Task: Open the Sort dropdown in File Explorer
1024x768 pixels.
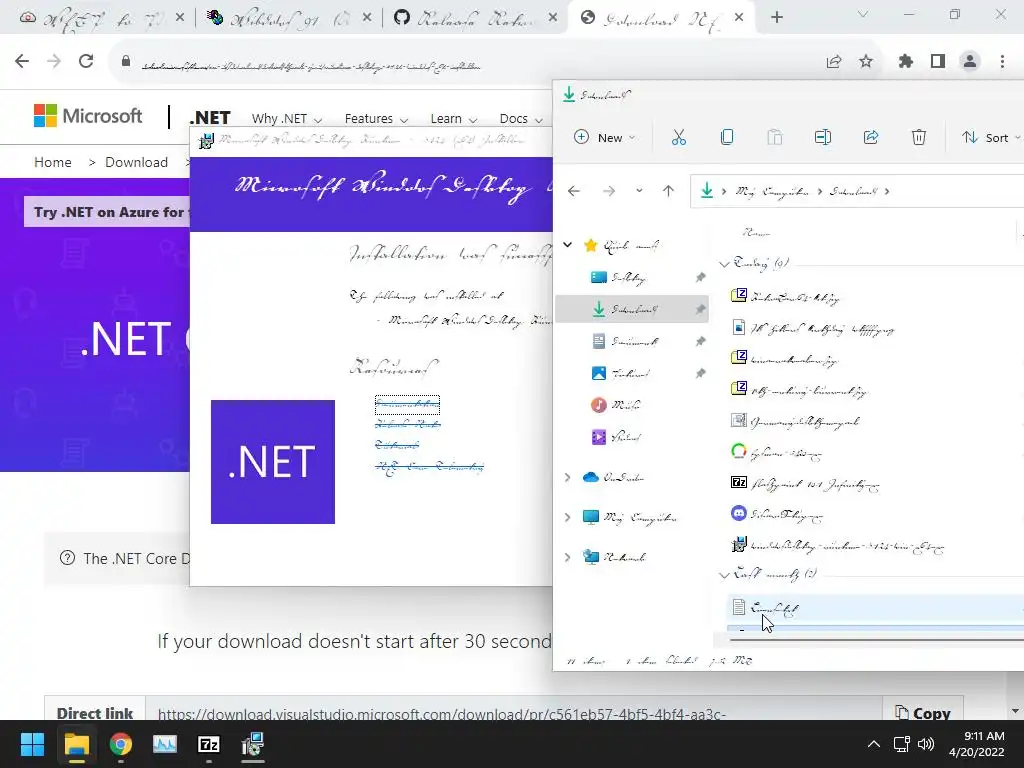Action: 991,137
